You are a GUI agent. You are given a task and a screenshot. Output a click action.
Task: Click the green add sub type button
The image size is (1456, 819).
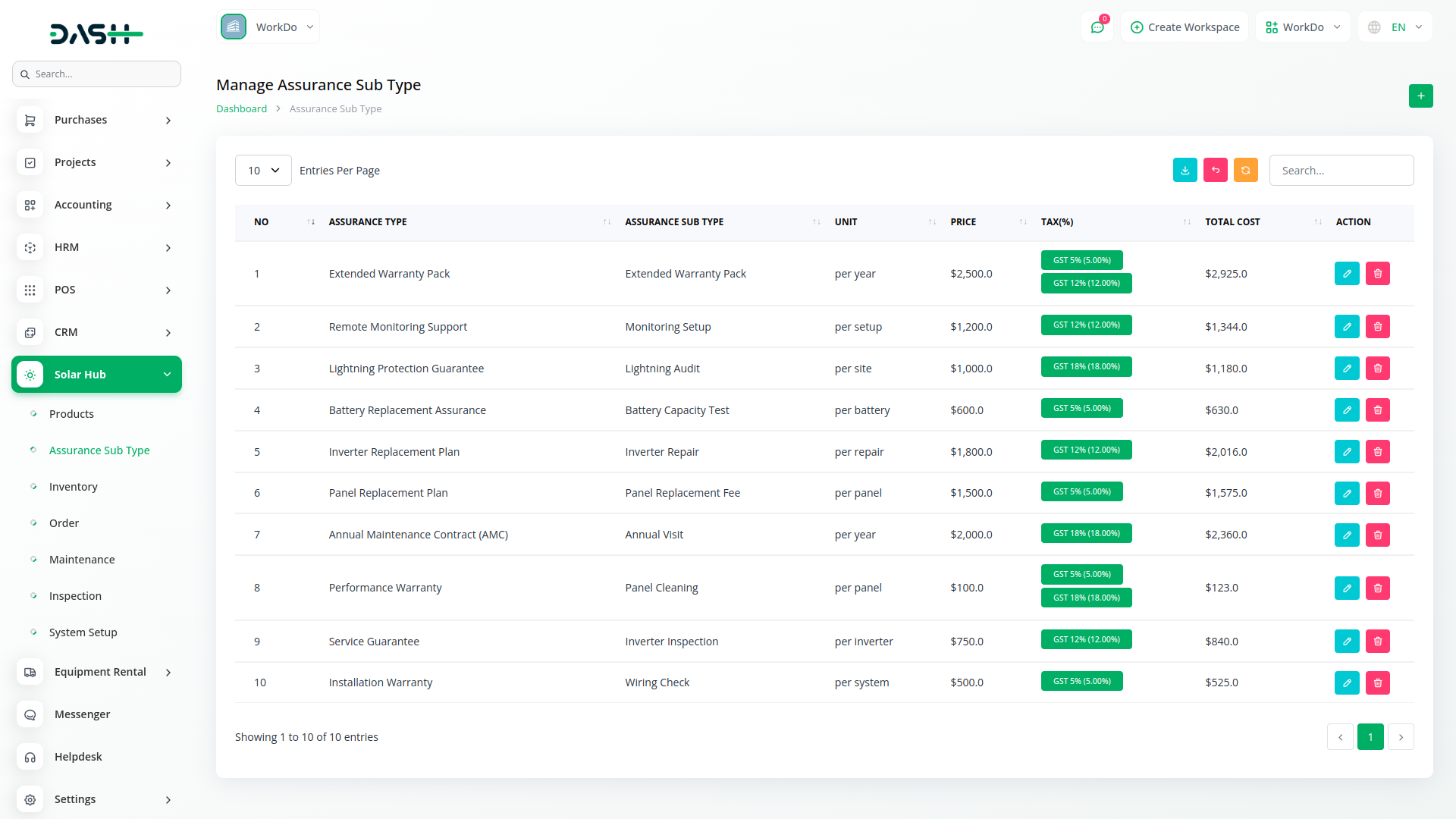pos(1420,96)
